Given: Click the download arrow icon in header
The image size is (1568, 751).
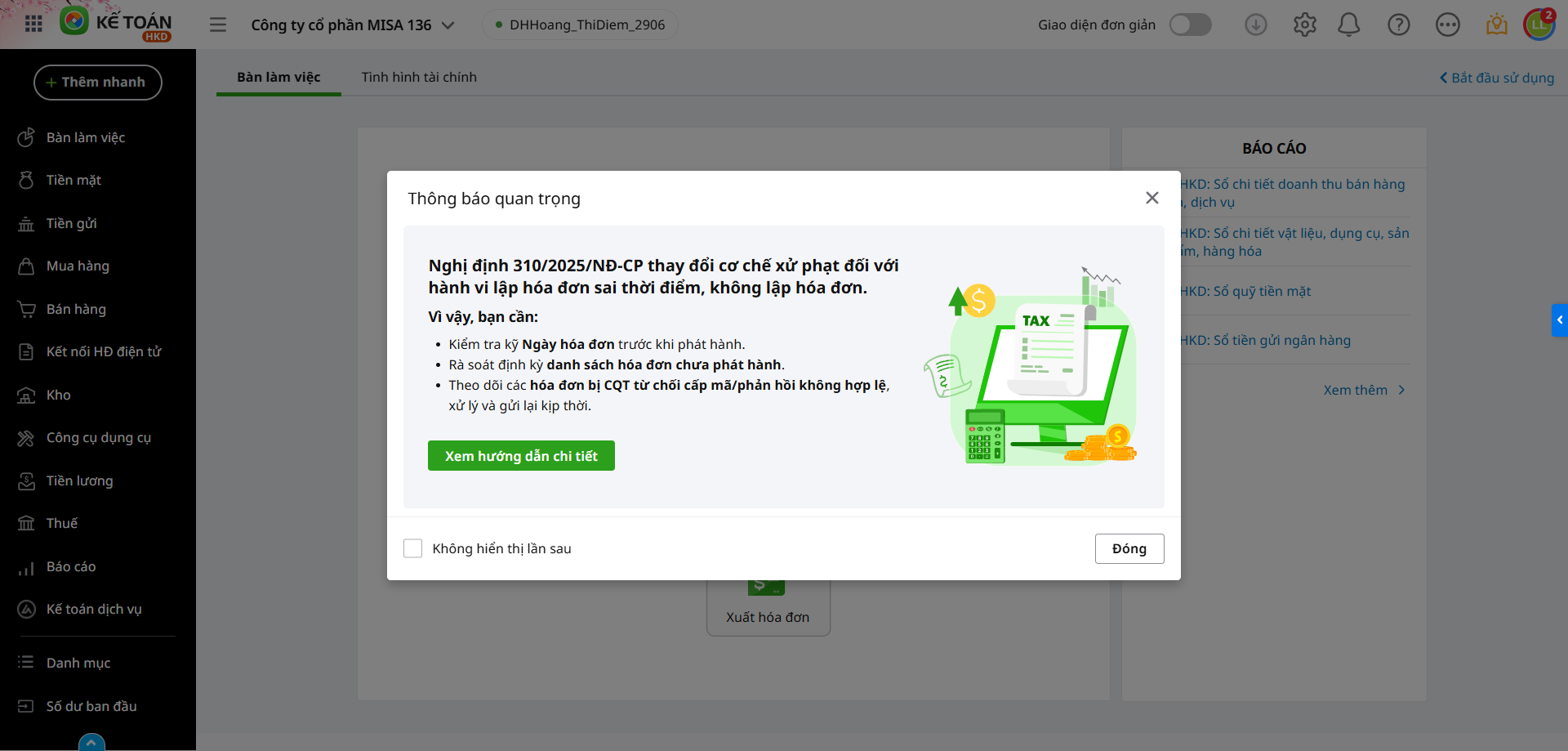Looking at the screenshot, I should pos(1255,25).
